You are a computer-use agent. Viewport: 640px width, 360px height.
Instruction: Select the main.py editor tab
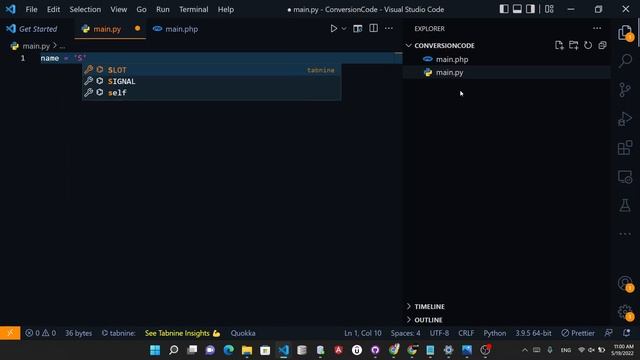107,29
